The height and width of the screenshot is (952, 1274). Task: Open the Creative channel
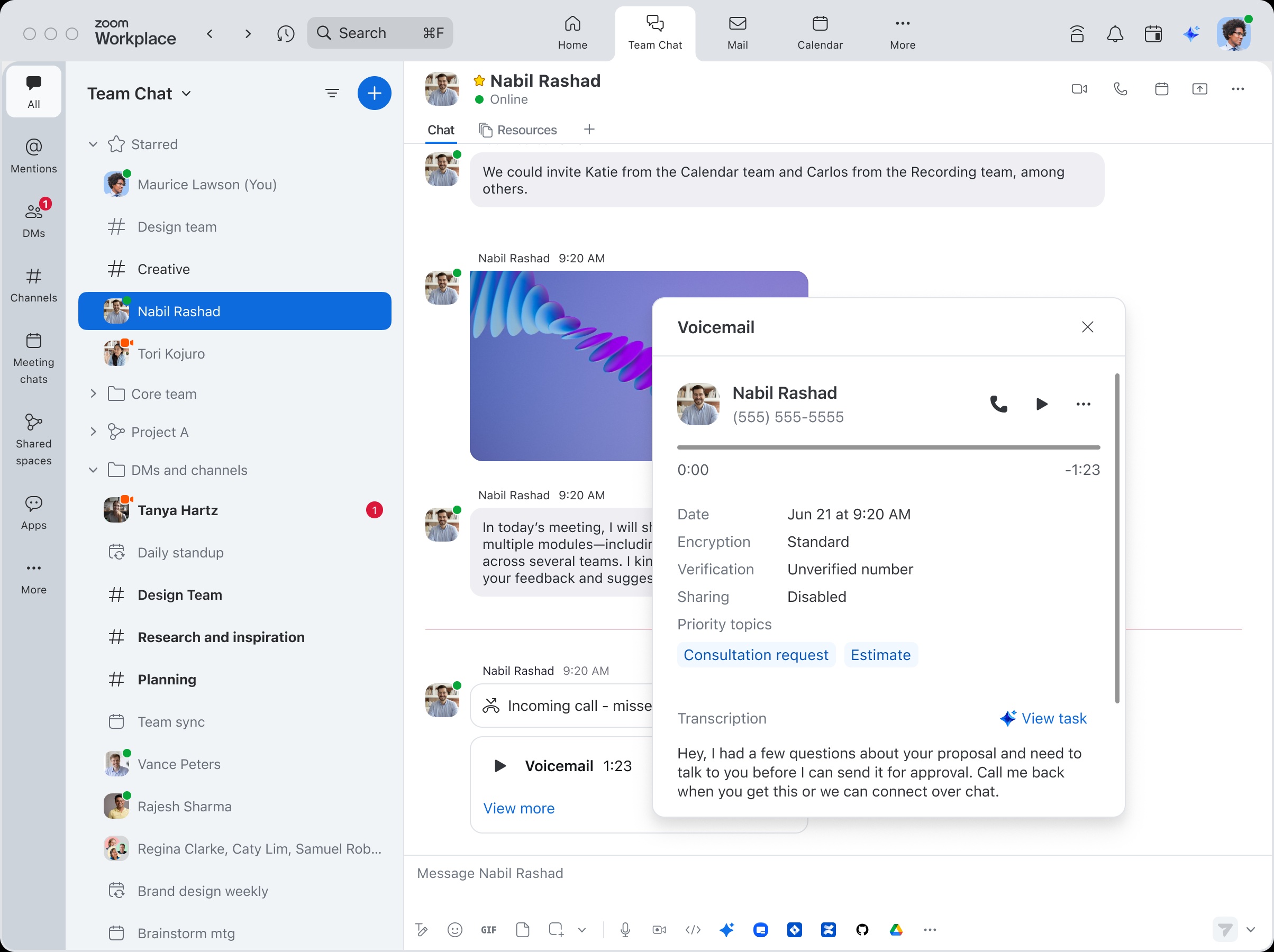235,269
